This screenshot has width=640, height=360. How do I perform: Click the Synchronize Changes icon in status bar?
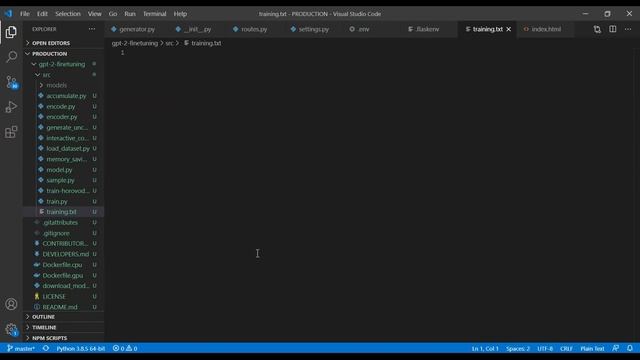click(x=46, y=349)
